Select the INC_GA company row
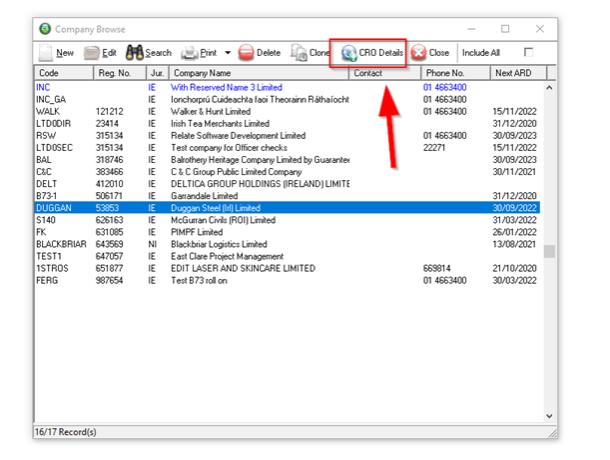Image resolution: width=610 pixels, height=460 pixels. [x=287, y=99]
